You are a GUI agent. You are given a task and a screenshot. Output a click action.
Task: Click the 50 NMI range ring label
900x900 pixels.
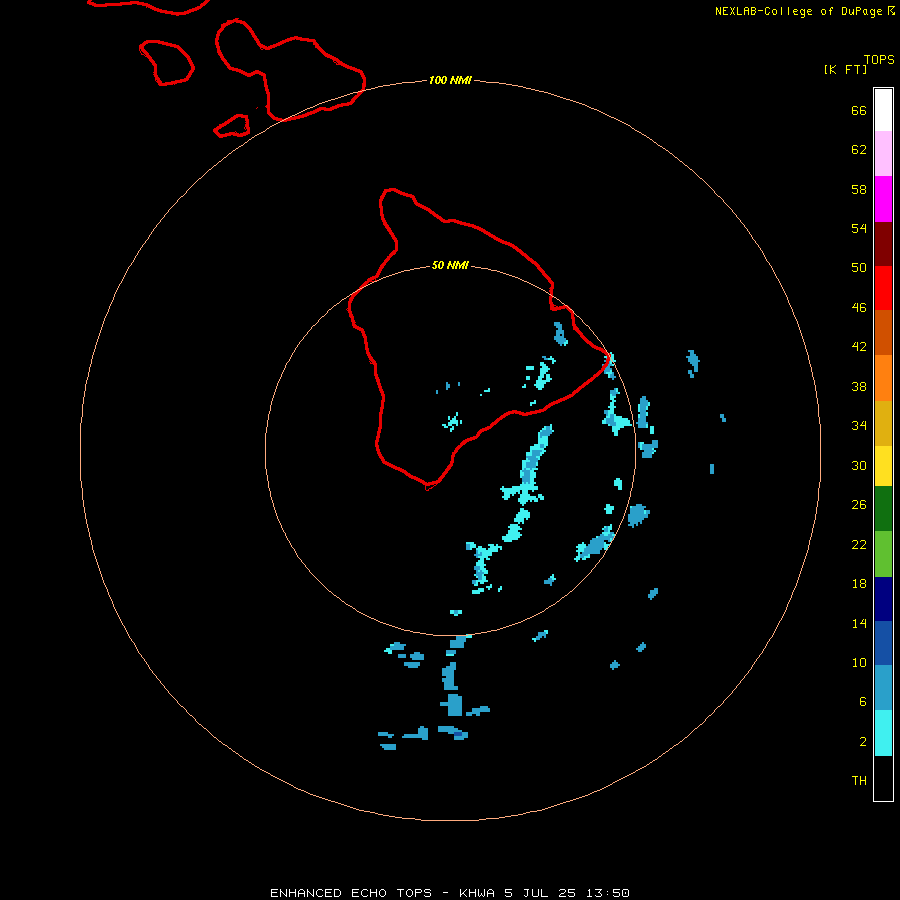coord(450,265)
